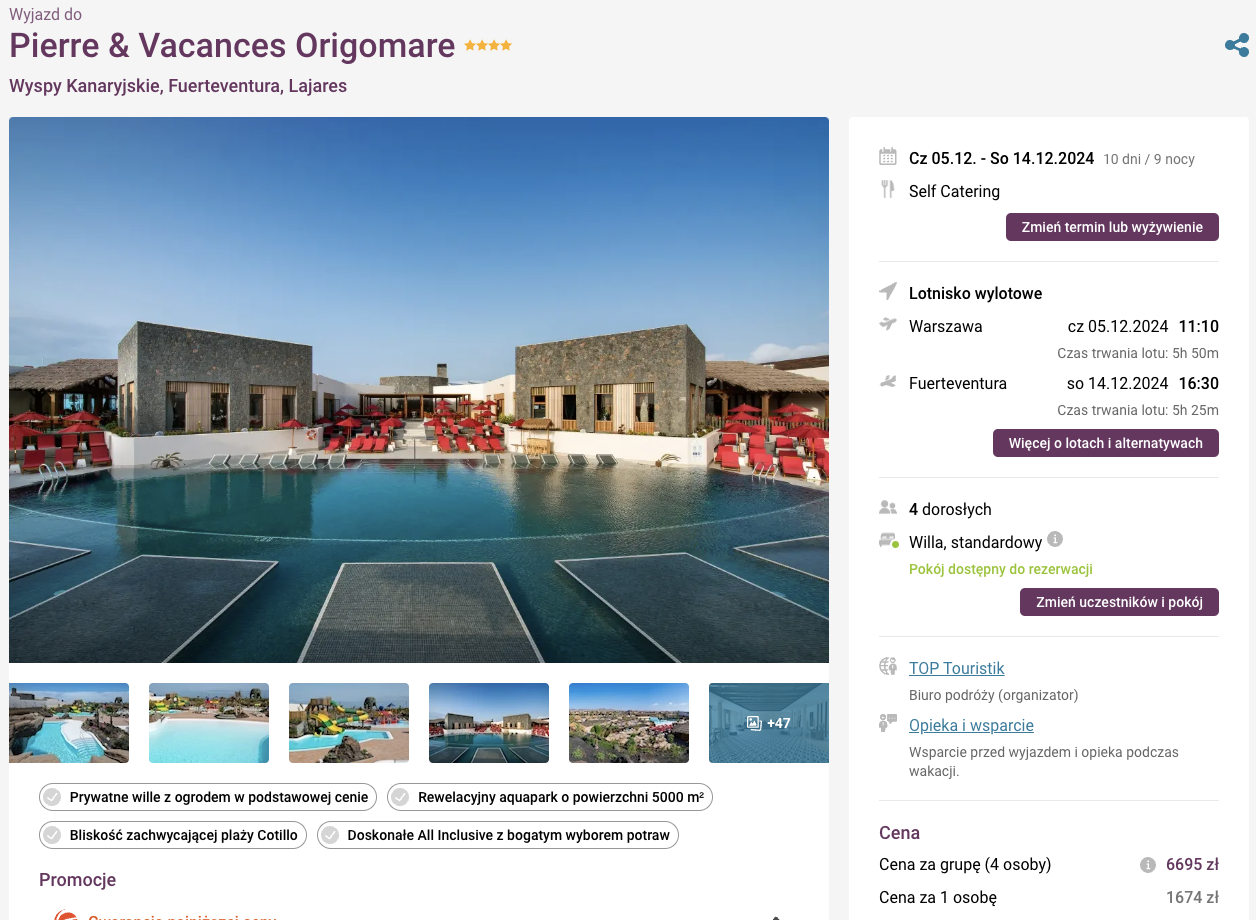Click the calendar icon next to travel dates
Viewport: 1256px width, 920px height.
pos(888,156)
